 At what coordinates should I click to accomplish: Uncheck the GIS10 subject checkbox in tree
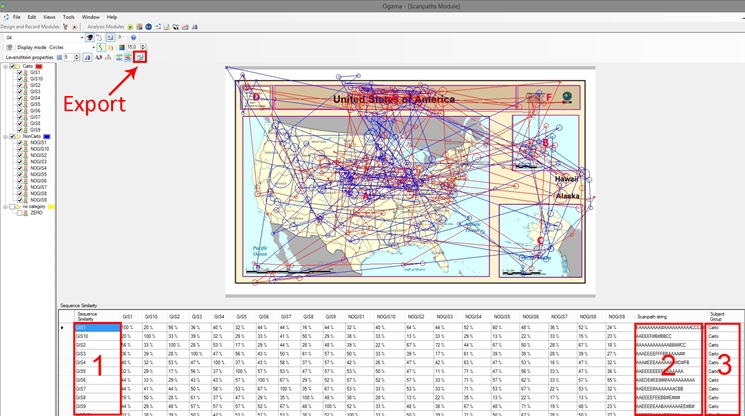point(19,79)
